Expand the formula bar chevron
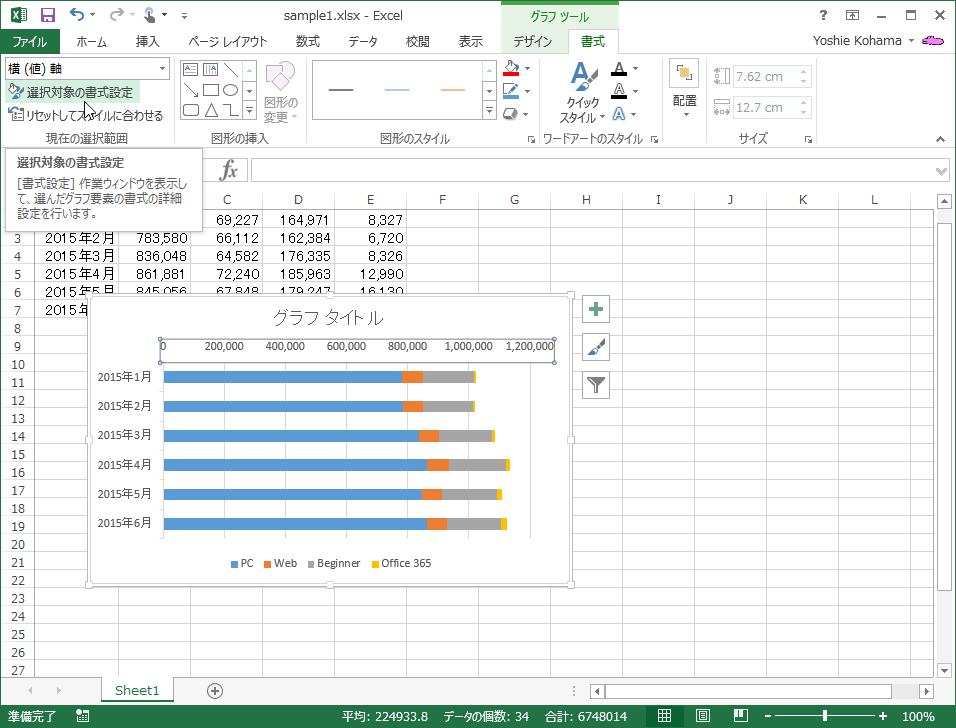 tap(941, 171)
